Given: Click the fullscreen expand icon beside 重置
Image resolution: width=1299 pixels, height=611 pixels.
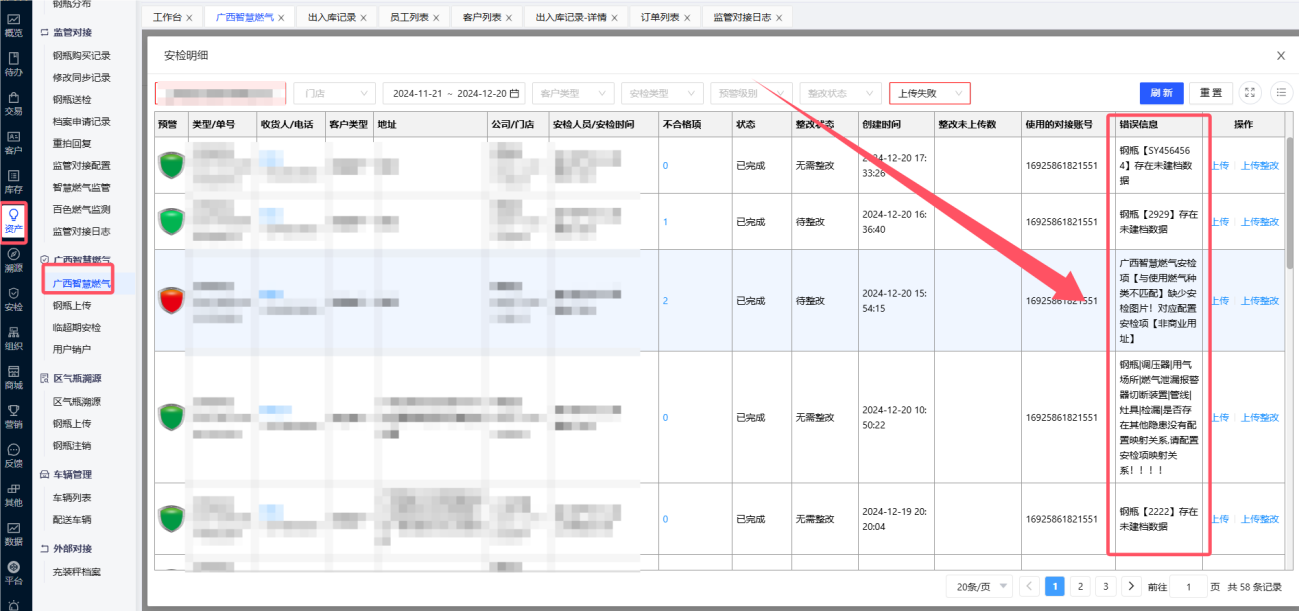Looking at the screenshot, I should [1250, 93].
